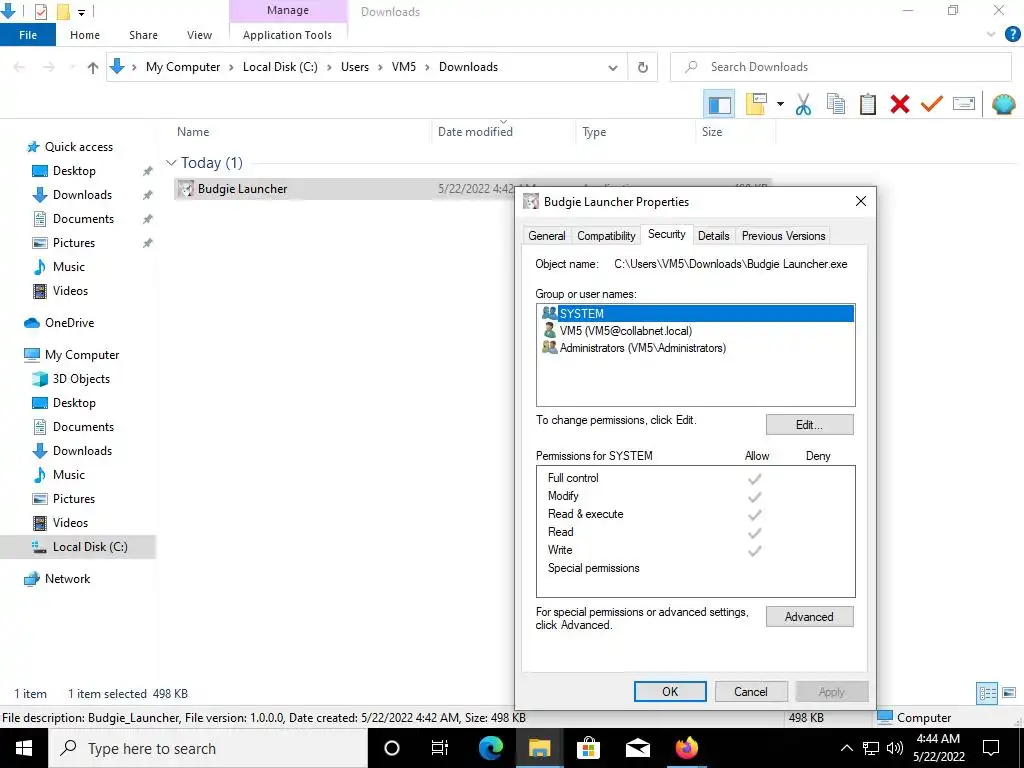Open the Windows Start menu

[24, 748]
